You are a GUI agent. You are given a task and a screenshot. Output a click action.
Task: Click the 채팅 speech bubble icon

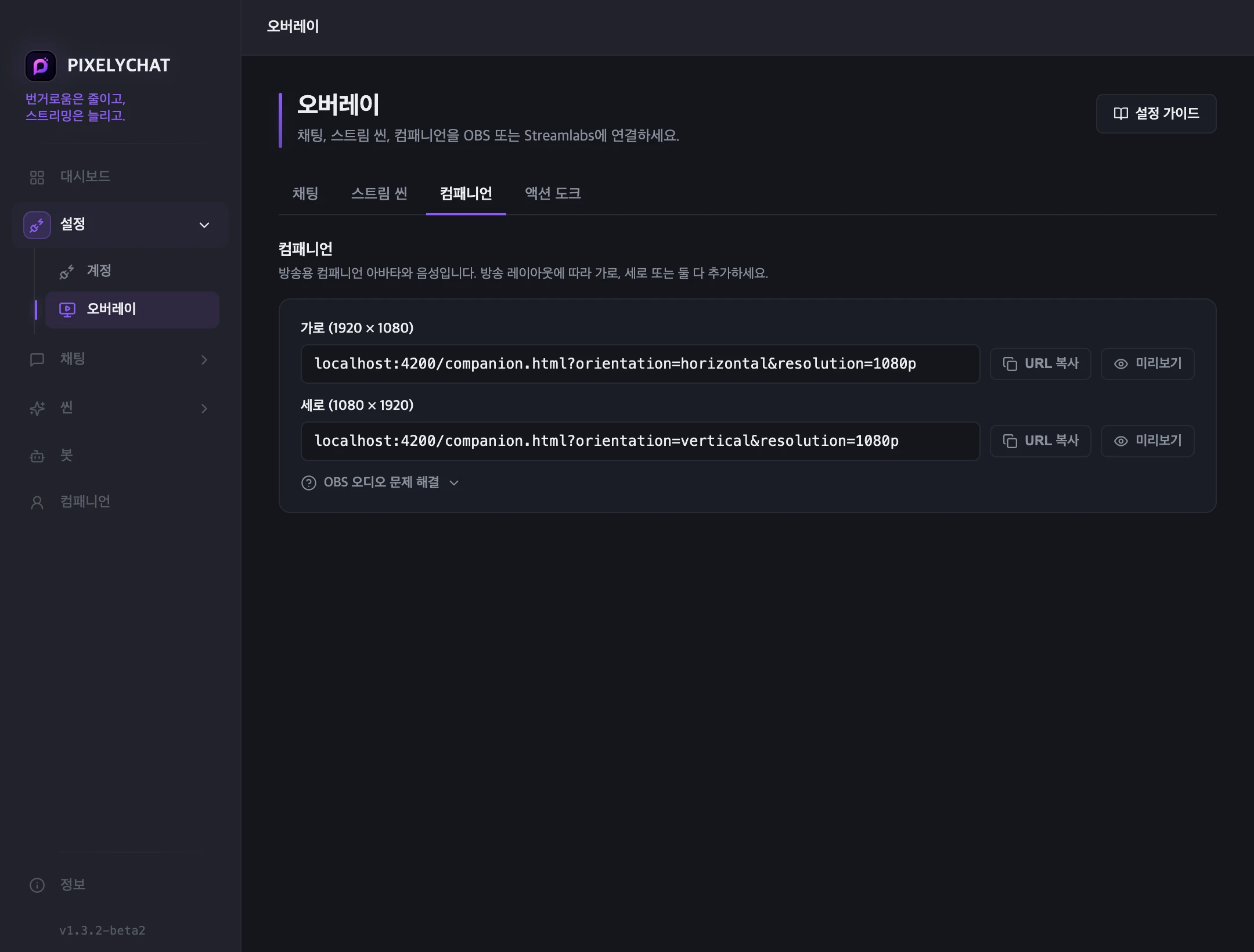point(37,360)
